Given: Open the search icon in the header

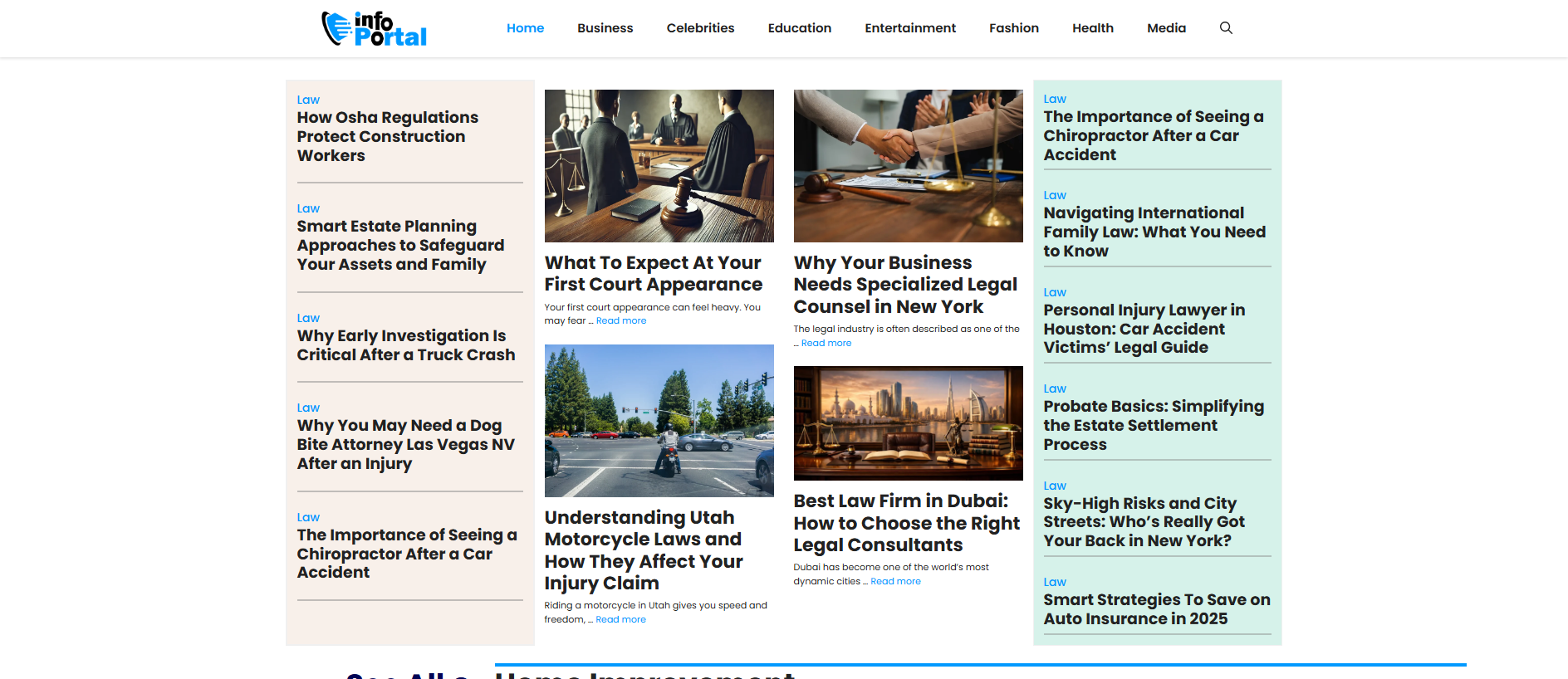Looking at the screenshot, I should pos(1226,28).
